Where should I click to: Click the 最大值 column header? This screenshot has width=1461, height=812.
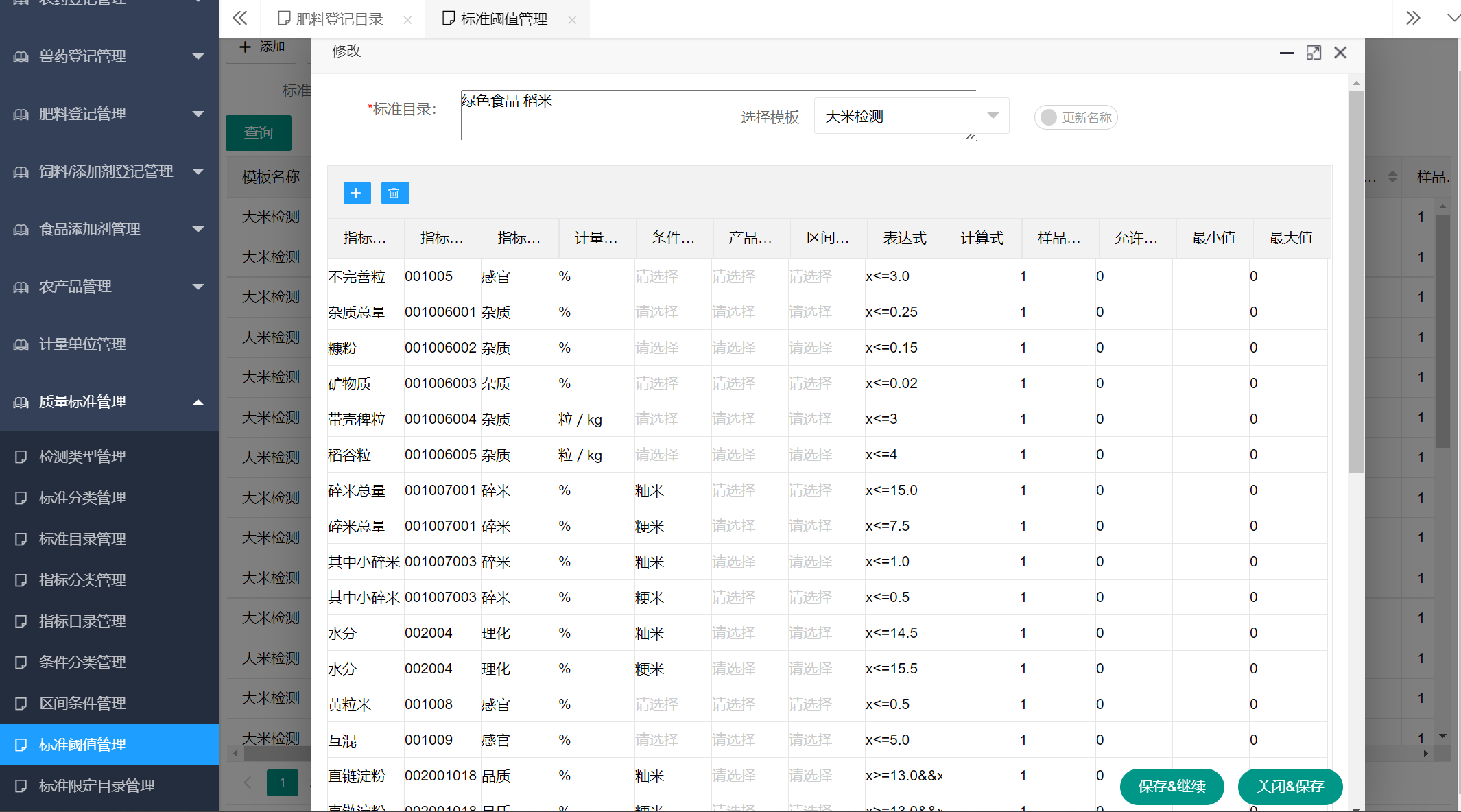1291,238
